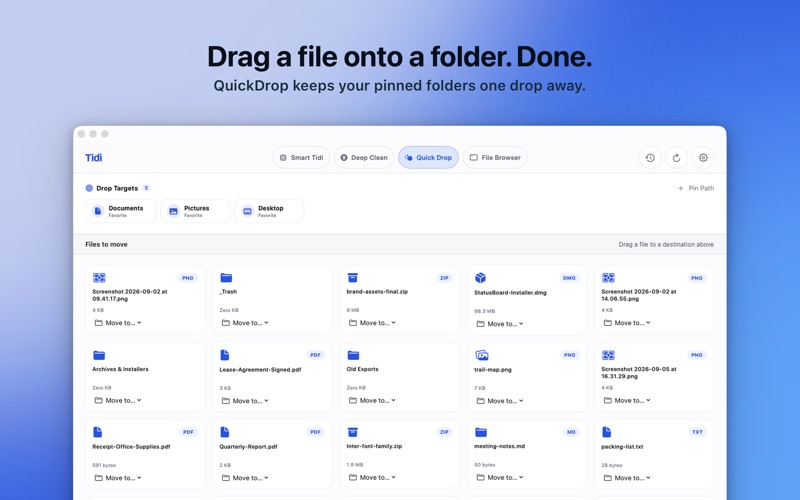This screenshot has width=800, height=500.
Task: Open Move to dropdown for Receipt-Office-Supplies.pdf
Action: point(118,478)
